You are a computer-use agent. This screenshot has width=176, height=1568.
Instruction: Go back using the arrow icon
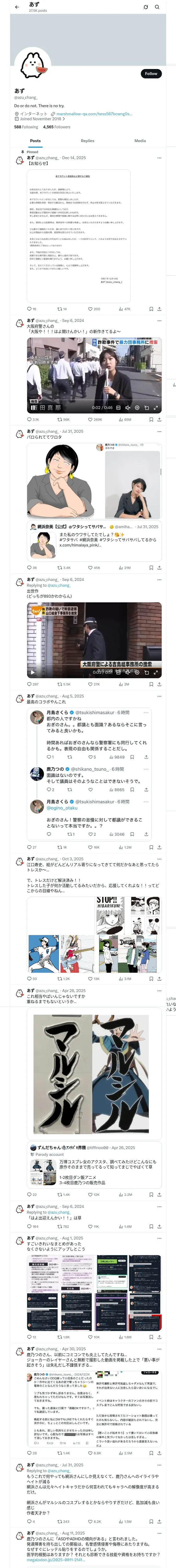pos(17,7)
